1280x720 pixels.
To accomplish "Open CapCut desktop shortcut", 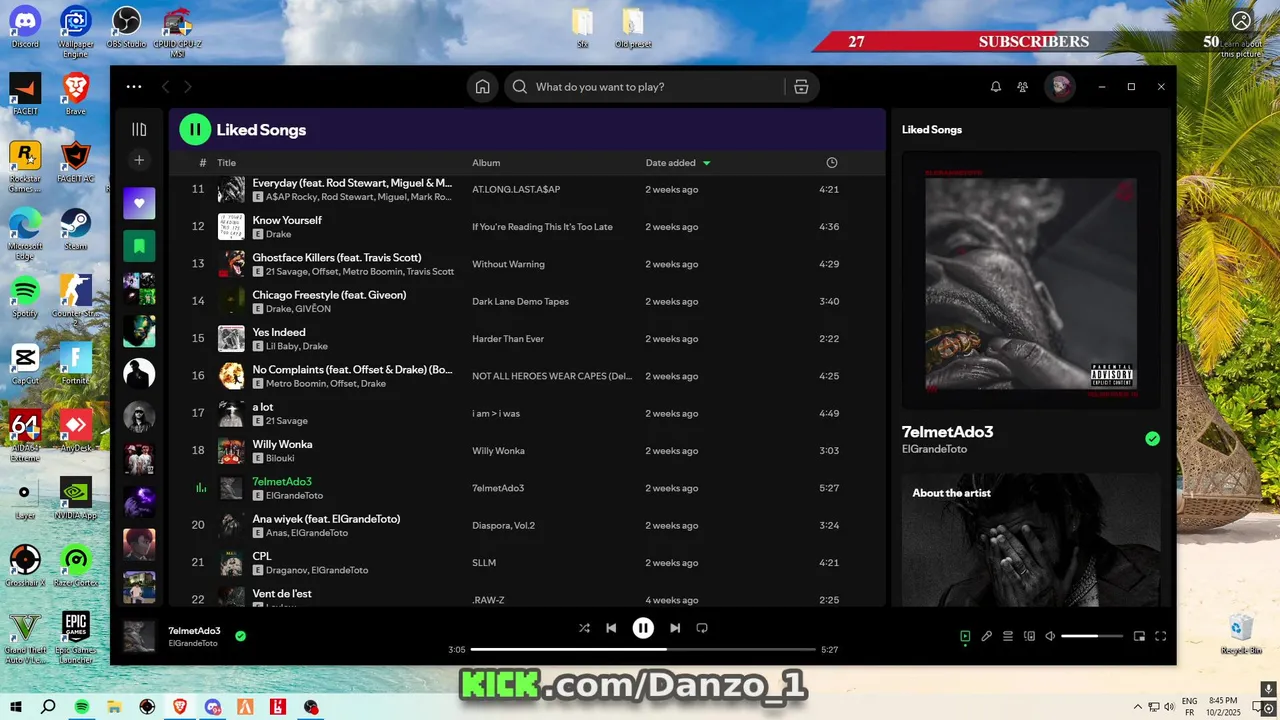I will point(25,364).
